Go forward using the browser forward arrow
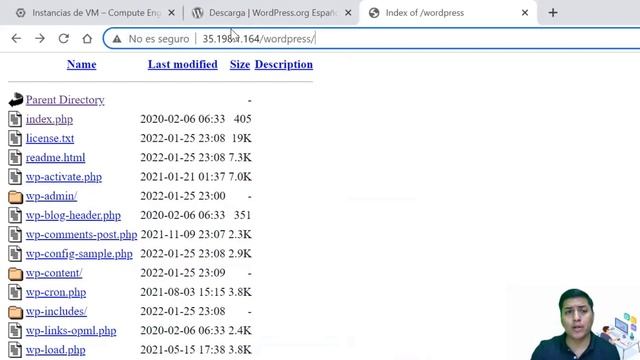This screenshot has height=360, width=640. point(40,39)
